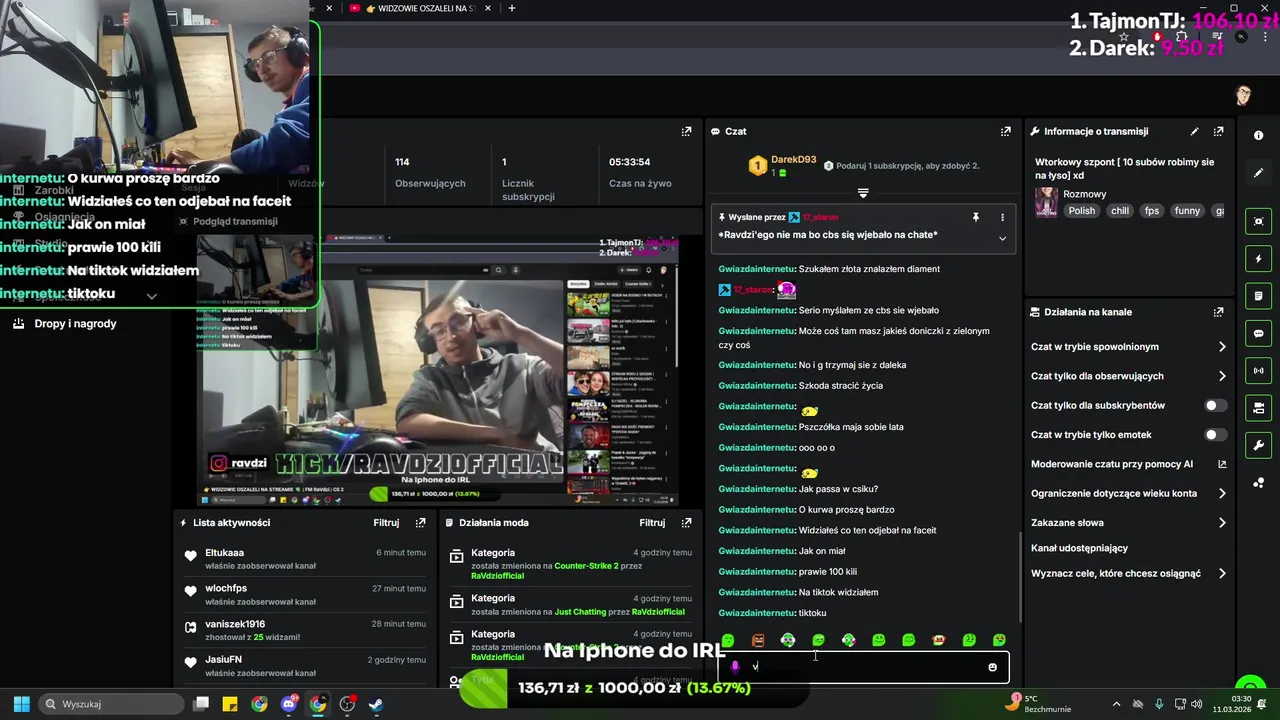Pop out the Informacje o transmisji panel
Image resolution: width=1280 pixels, height=720 pixels.
pyautogui.click(x=1218, y=131)
